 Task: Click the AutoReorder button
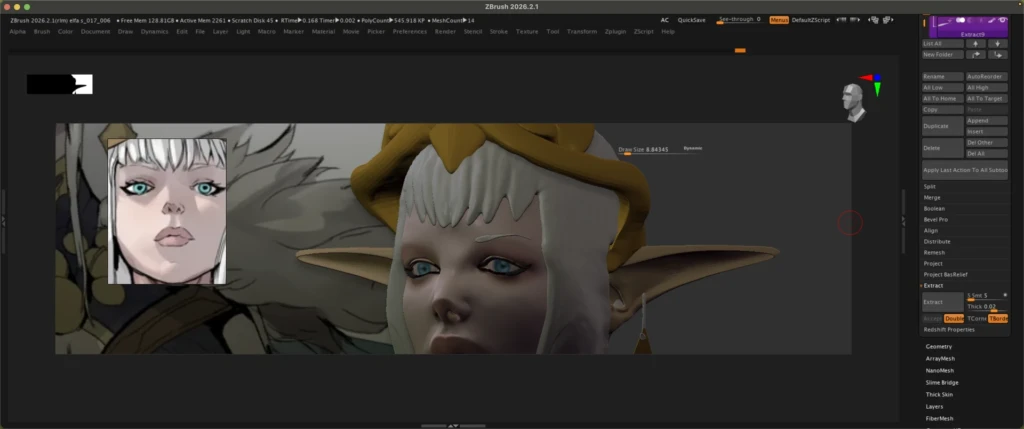coord(987,77)
